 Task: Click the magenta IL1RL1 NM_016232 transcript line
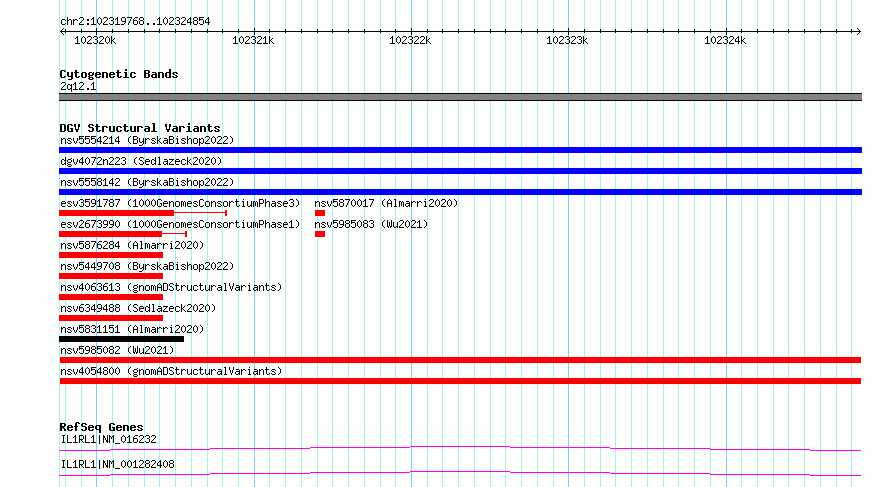pyautogui.click(x=460, y=448)
